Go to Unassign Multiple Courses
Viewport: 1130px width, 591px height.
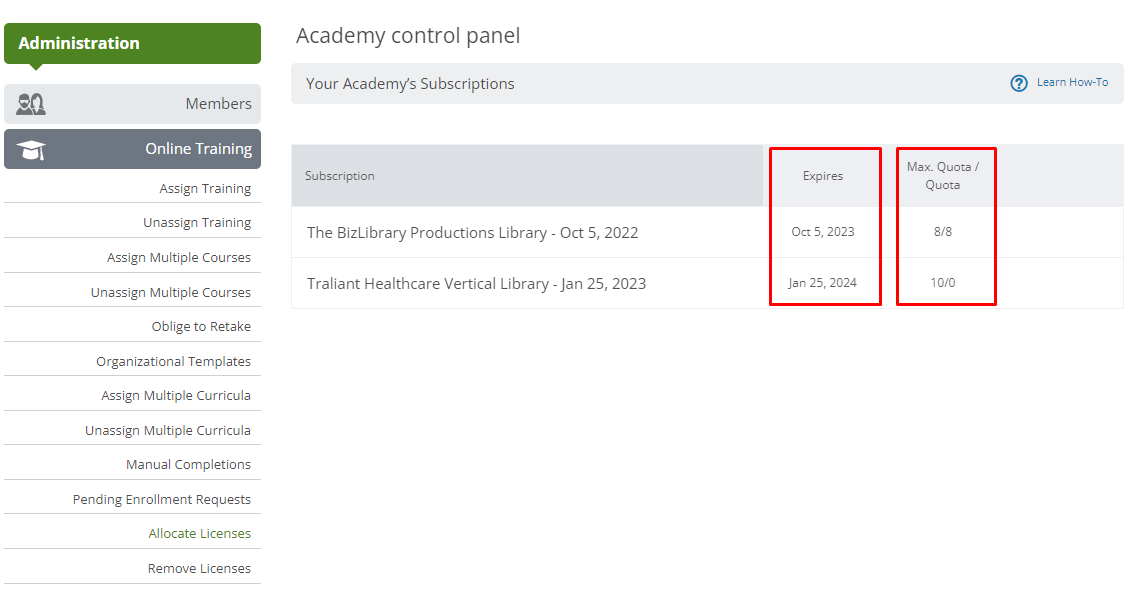point(171,292)
